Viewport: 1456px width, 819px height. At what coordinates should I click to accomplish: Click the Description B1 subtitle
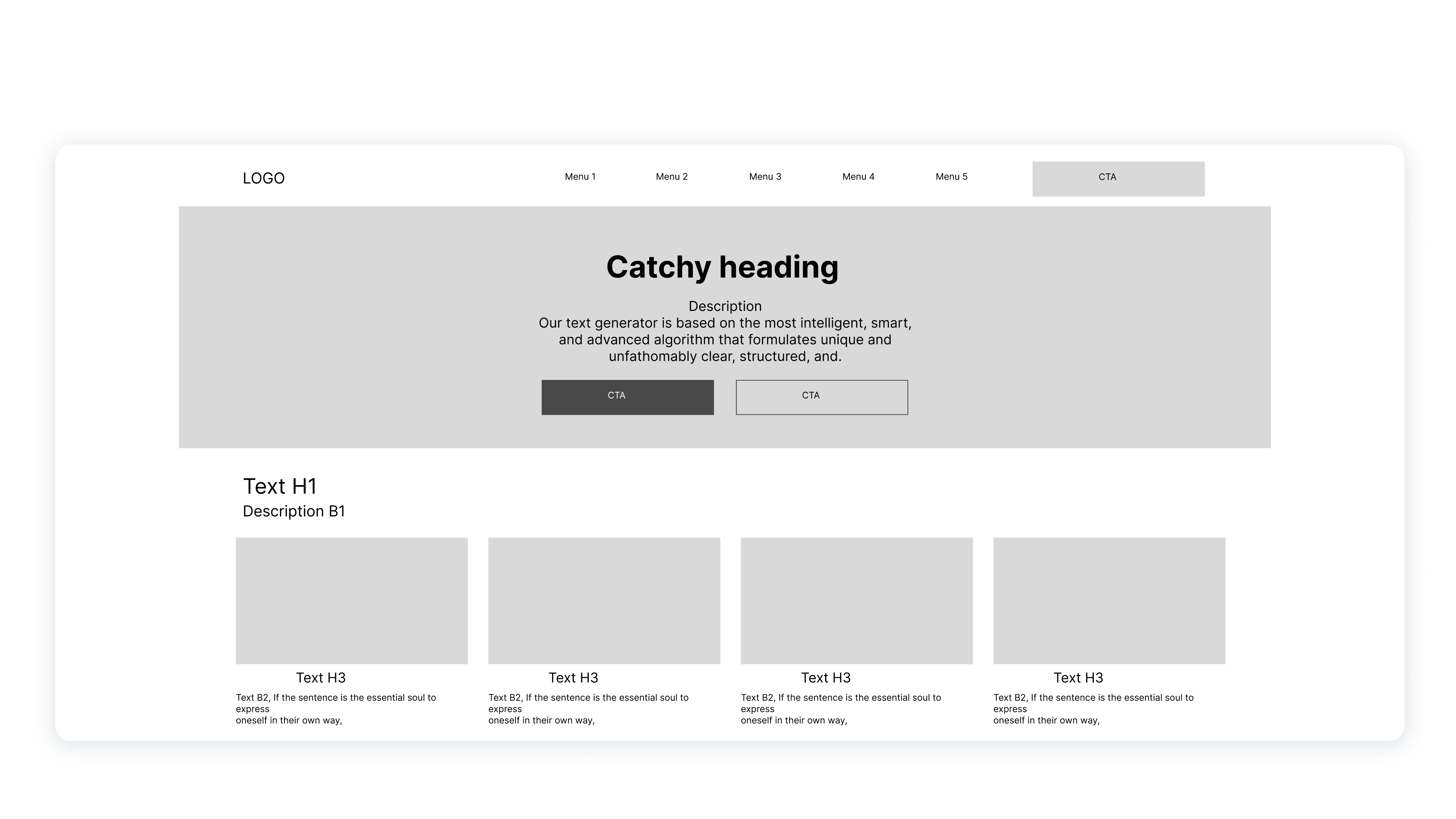click(293, 511)
